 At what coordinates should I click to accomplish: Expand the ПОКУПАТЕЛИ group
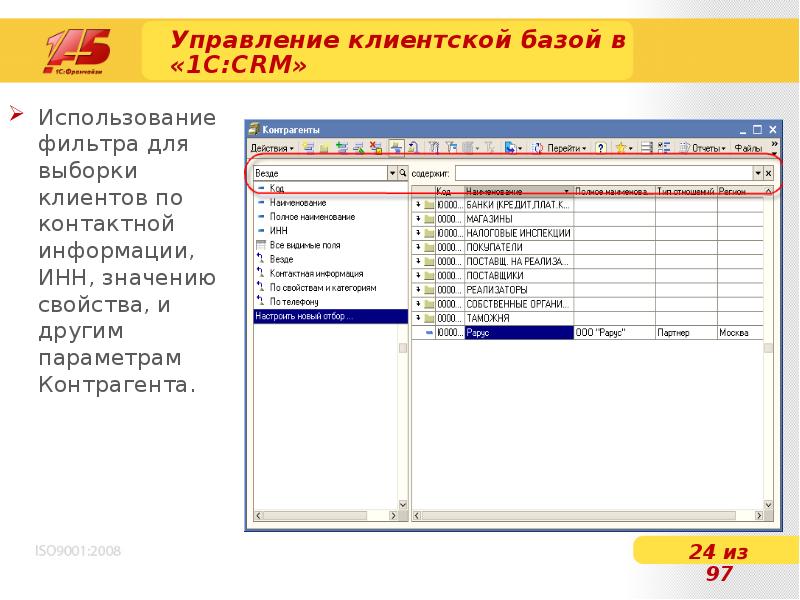418,247
